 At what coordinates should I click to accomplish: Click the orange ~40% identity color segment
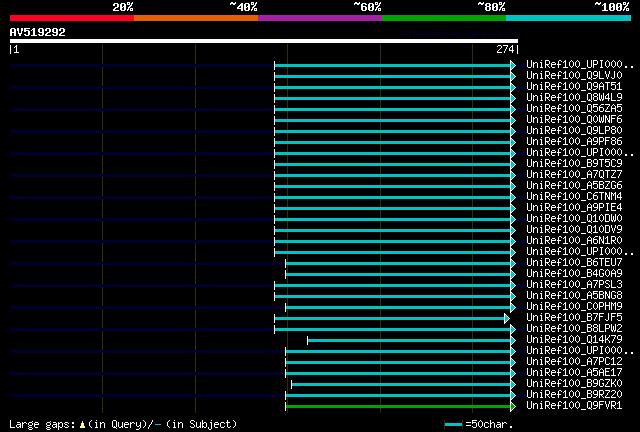point(196,18)
